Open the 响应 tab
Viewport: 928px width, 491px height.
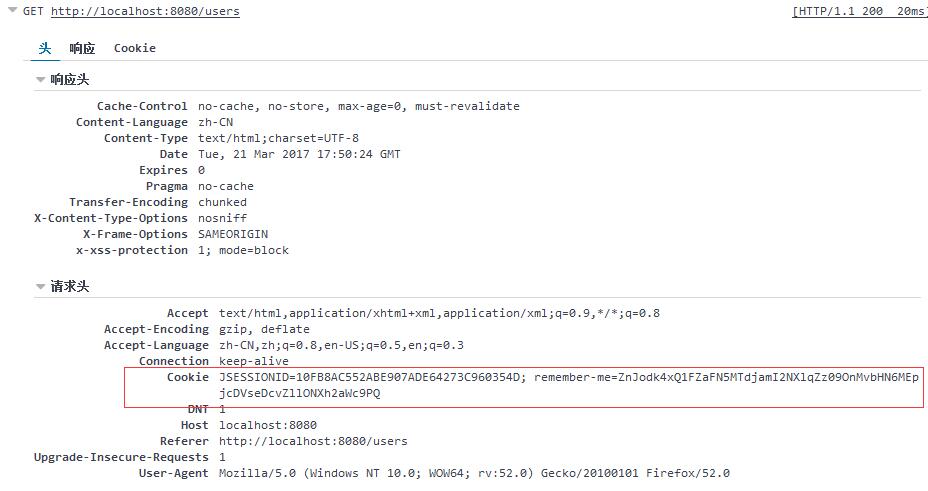(x=82, y=48)
